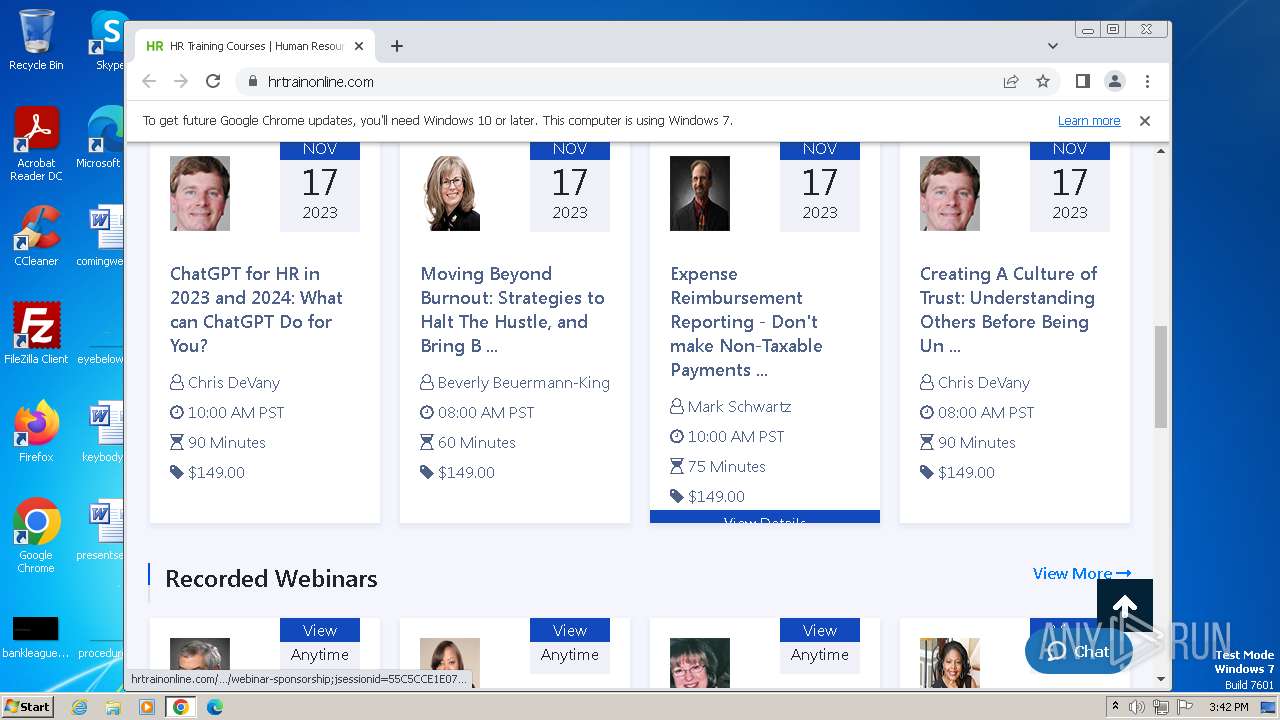Open Google Chrome desktop icon
Image resolution: width=1280 pixels, height=720 pixels.
click(36, 535)
